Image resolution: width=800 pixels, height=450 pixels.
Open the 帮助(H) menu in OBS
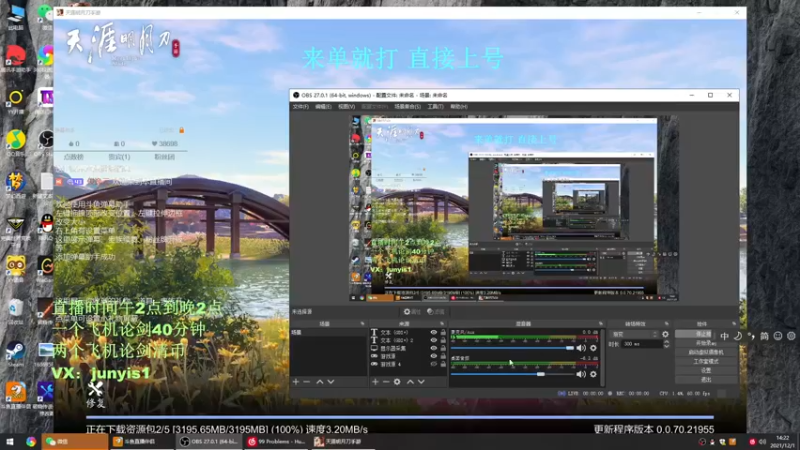(459, 107)
